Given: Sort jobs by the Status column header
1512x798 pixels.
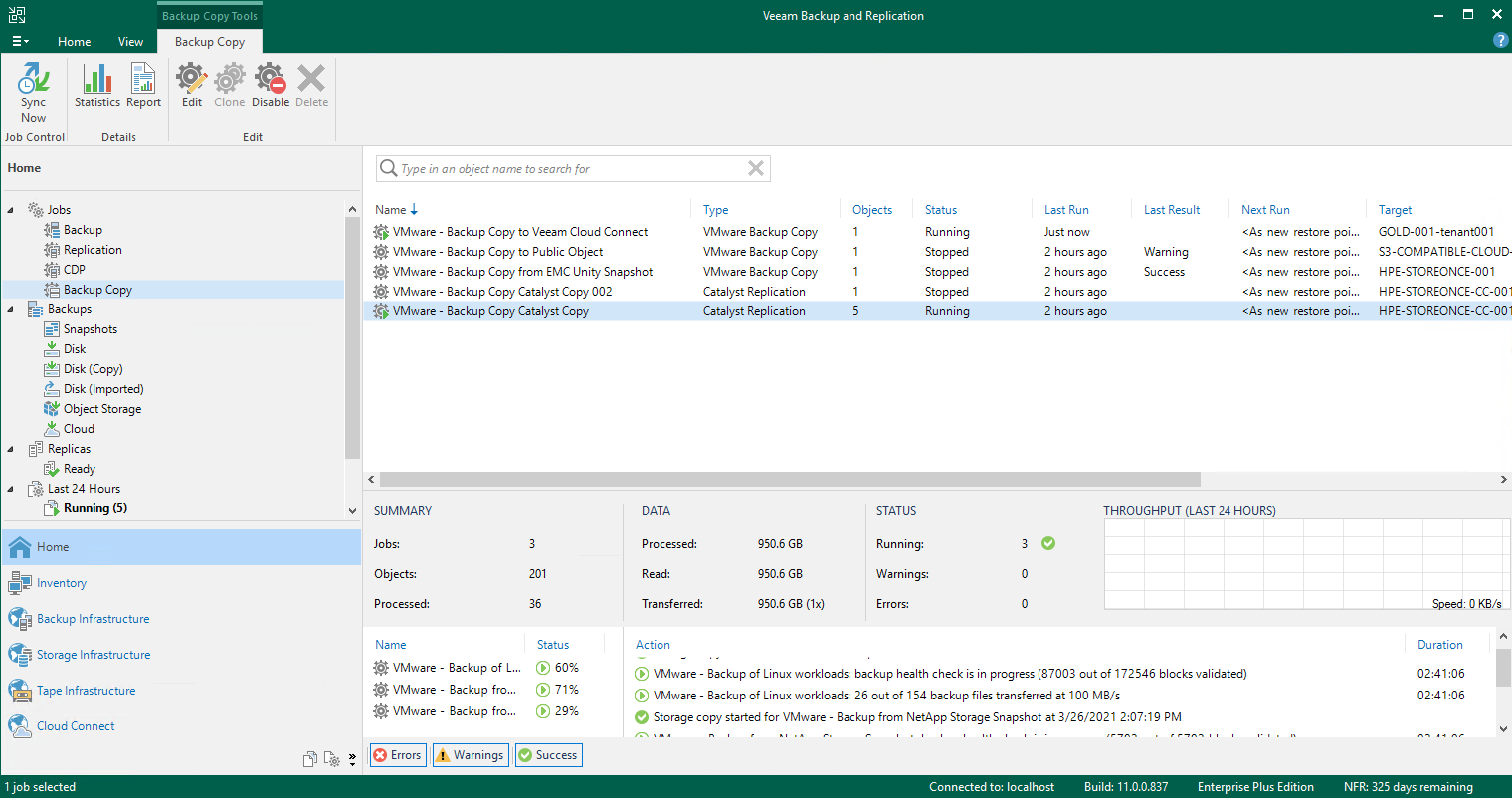Looking at the screenshot, I should pos(941,210).
